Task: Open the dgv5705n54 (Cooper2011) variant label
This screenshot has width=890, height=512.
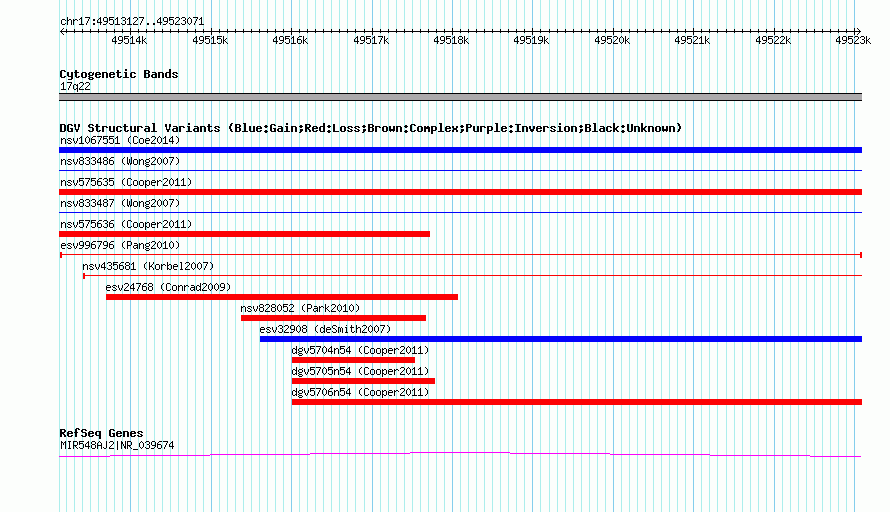Action: coord(360,371)
